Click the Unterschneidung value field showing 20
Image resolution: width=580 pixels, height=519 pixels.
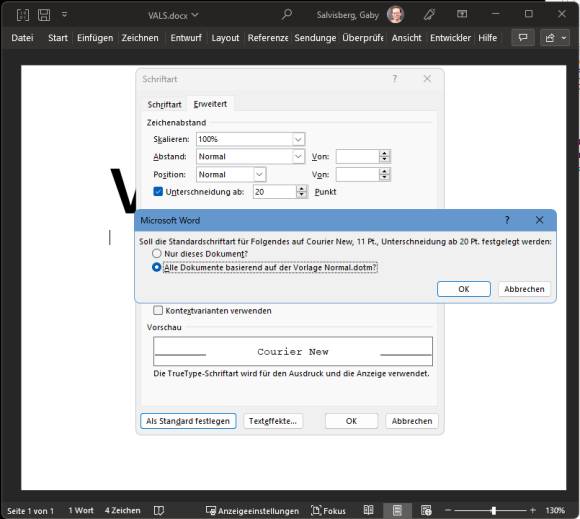[274, 192]
